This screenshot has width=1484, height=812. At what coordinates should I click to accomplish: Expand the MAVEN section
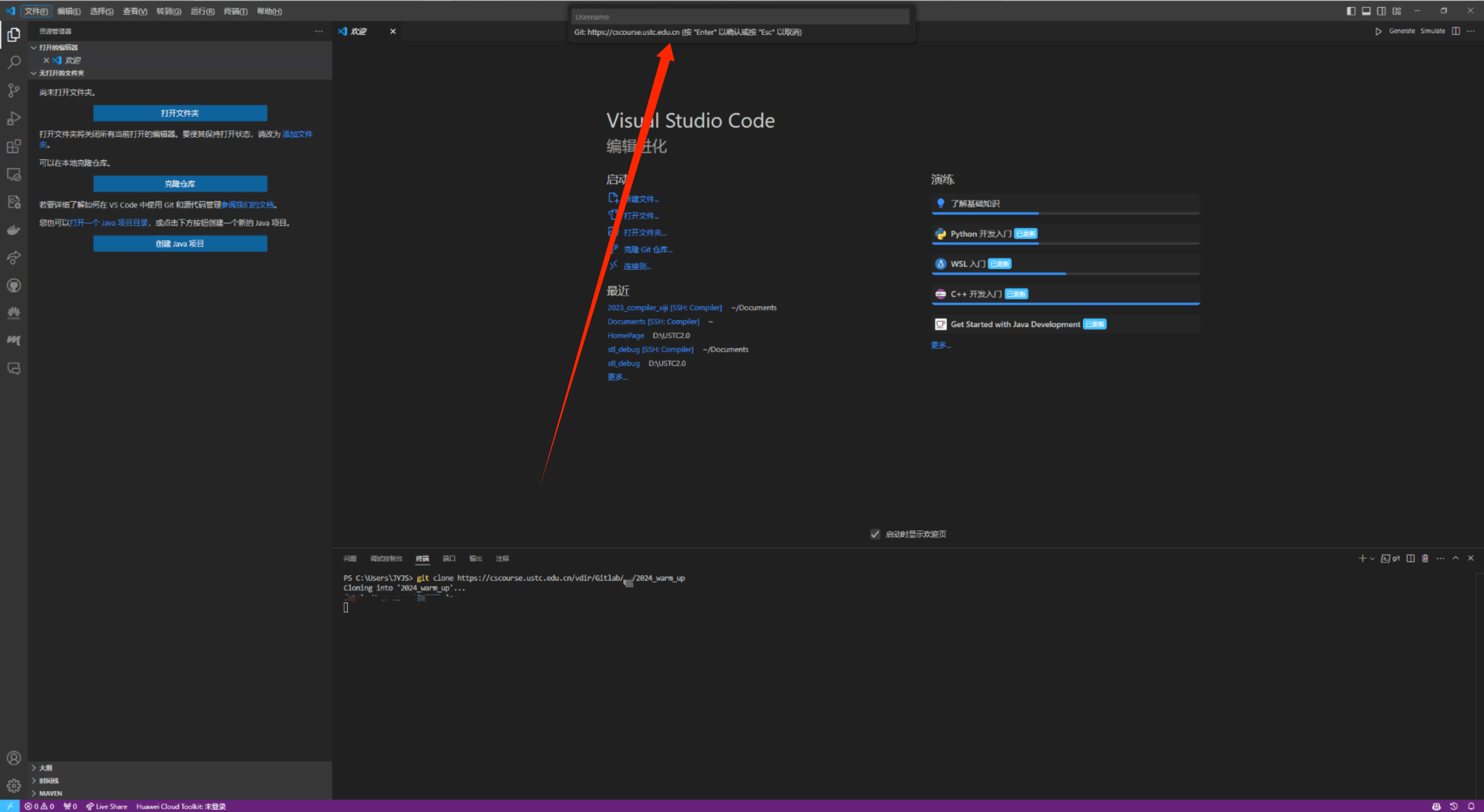[x=180, y=793]
